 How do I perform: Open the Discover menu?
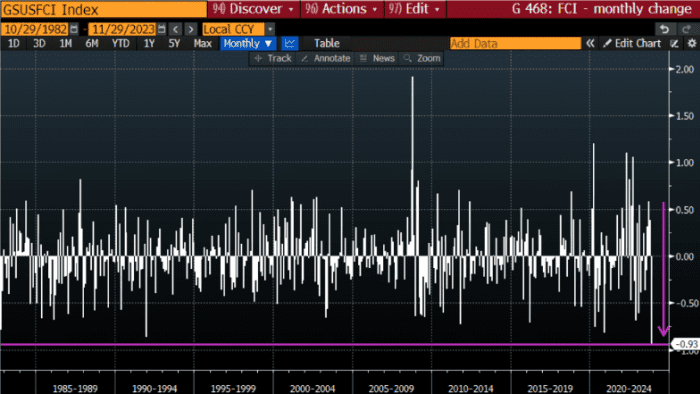coord(253,9)
